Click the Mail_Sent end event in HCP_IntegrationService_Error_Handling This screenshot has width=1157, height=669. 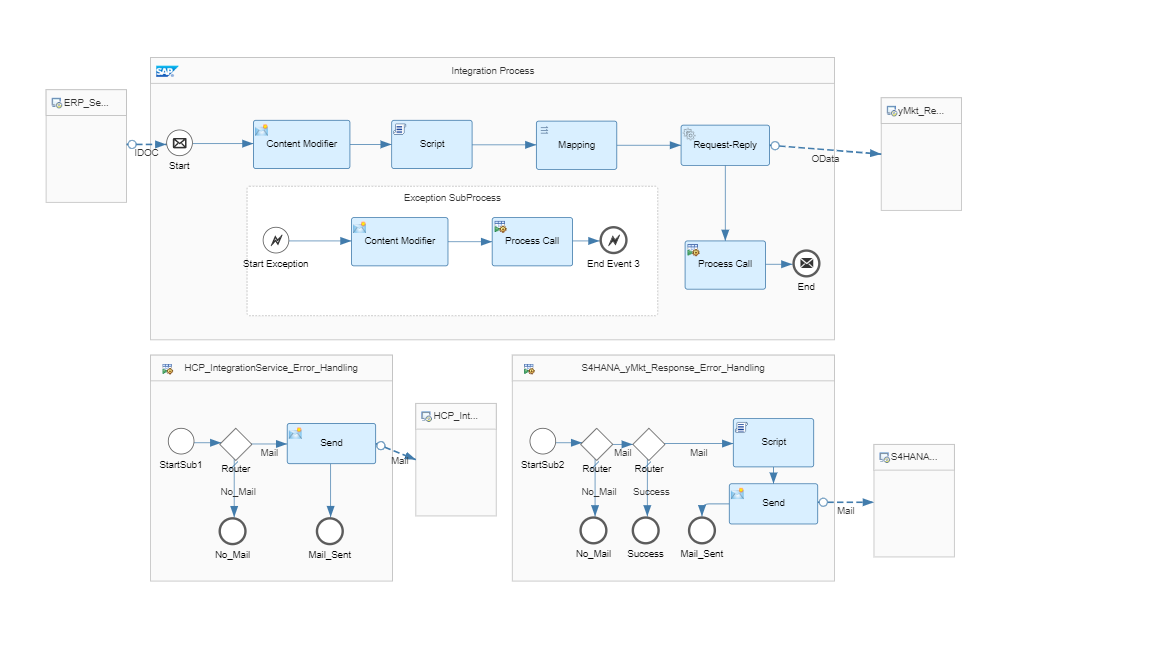click(x=330, y=531)
